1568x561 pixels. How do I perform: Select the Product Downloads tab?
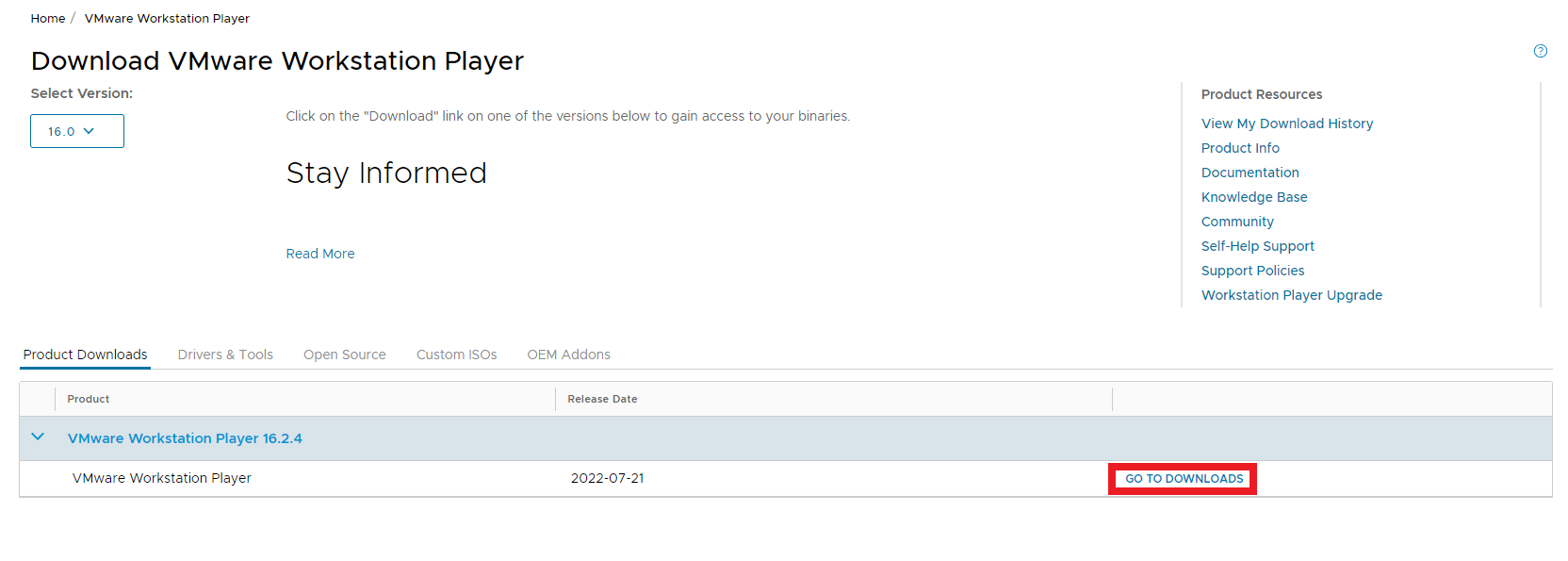pyautogui.click(x=86, y=355)
